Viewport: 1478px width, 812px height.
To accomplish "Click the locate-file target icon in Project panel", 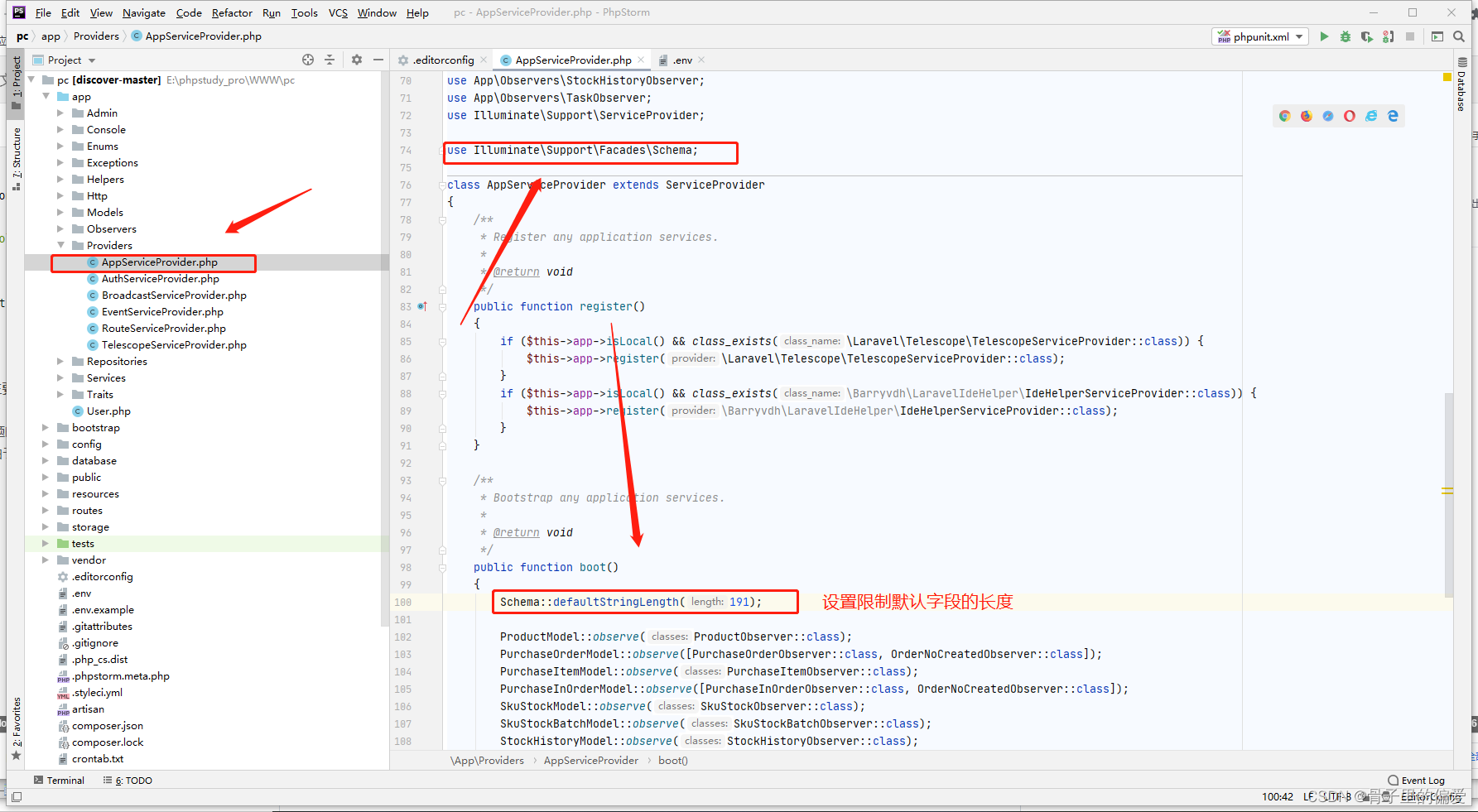I will (x=308, y=60).
